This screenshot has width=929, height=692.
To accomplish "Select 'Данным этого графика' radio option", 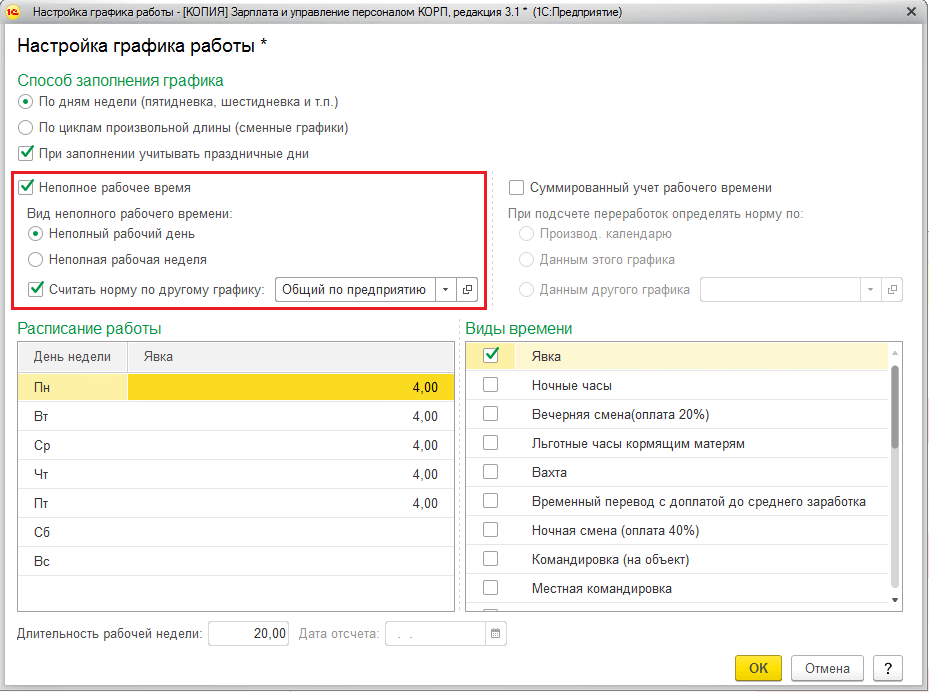I will point(526,260).
